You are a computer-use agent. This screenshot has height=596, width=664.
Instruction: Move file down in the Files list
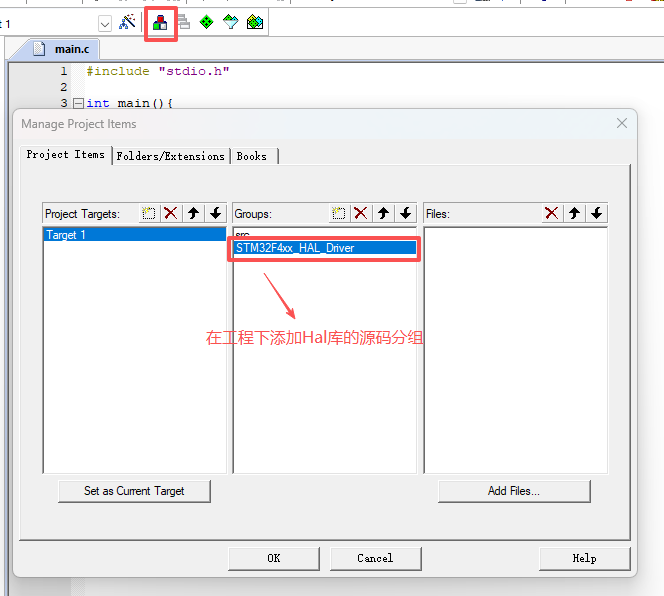click(x=597, y=213)
